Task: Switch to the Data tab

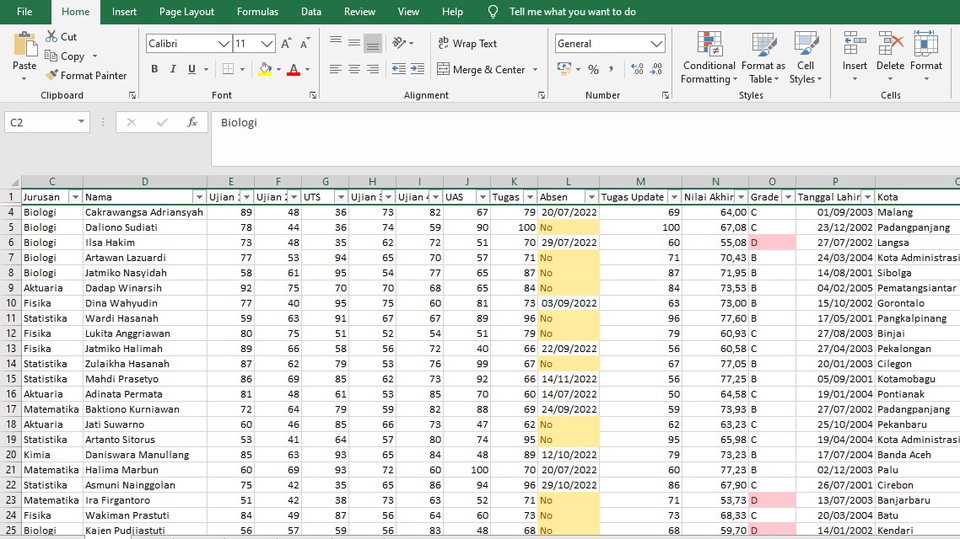Action: pyautogui.click(x=311, y=12)
